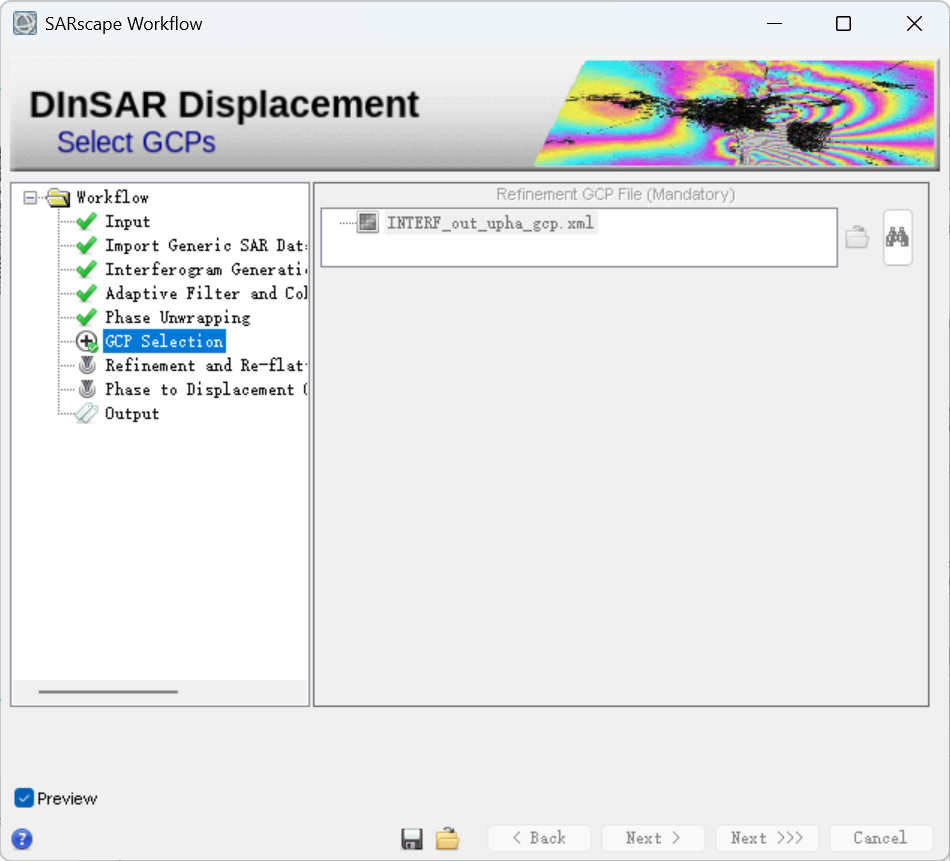Viewport: 950px width, 861px height.
Task: Open the blue help question mark
Action: point(22,839)
